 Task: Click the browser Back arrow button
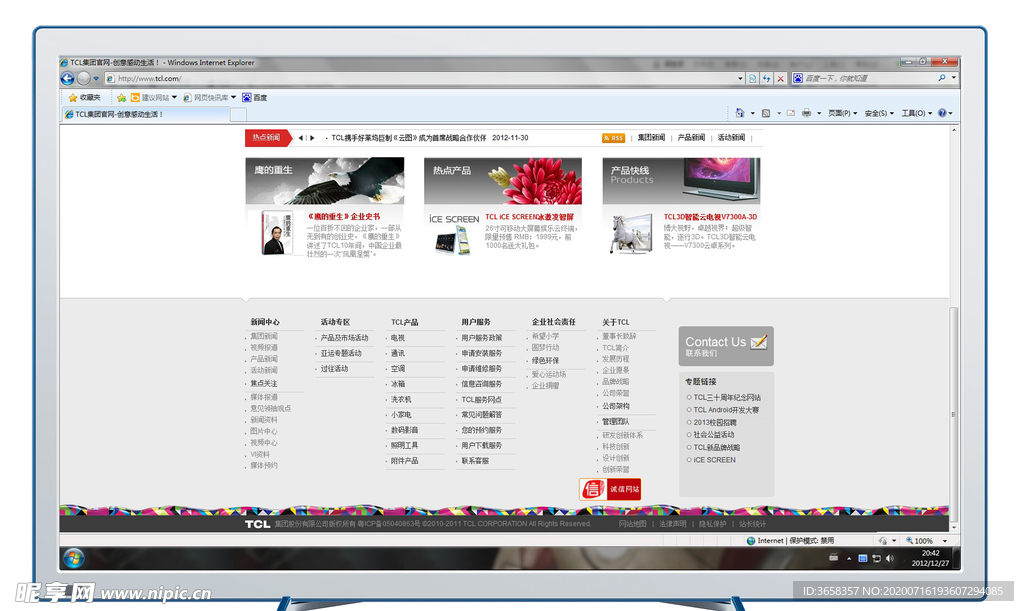[x=67, y=78]
